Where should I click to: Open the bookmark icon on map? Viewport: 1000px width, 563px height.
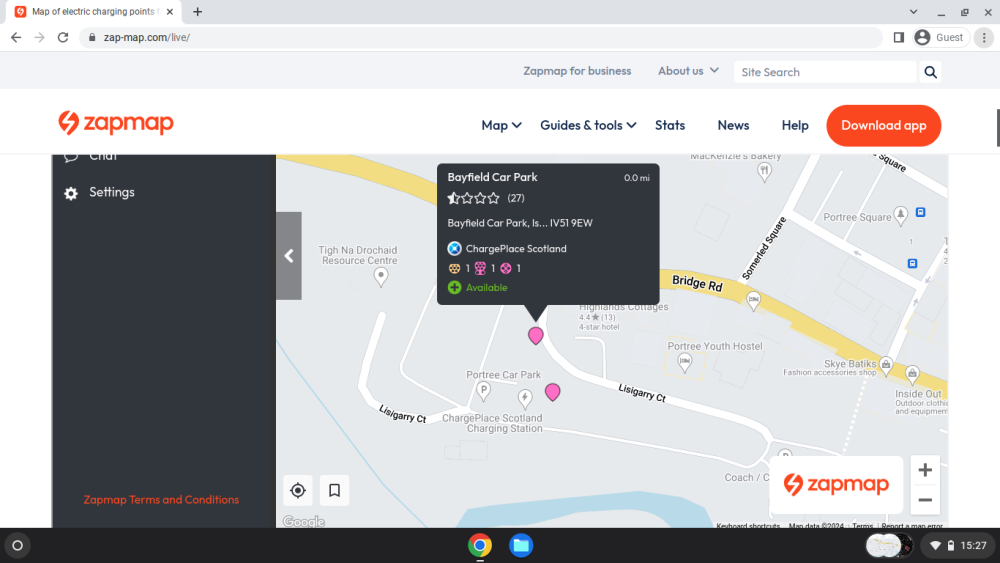334,490
